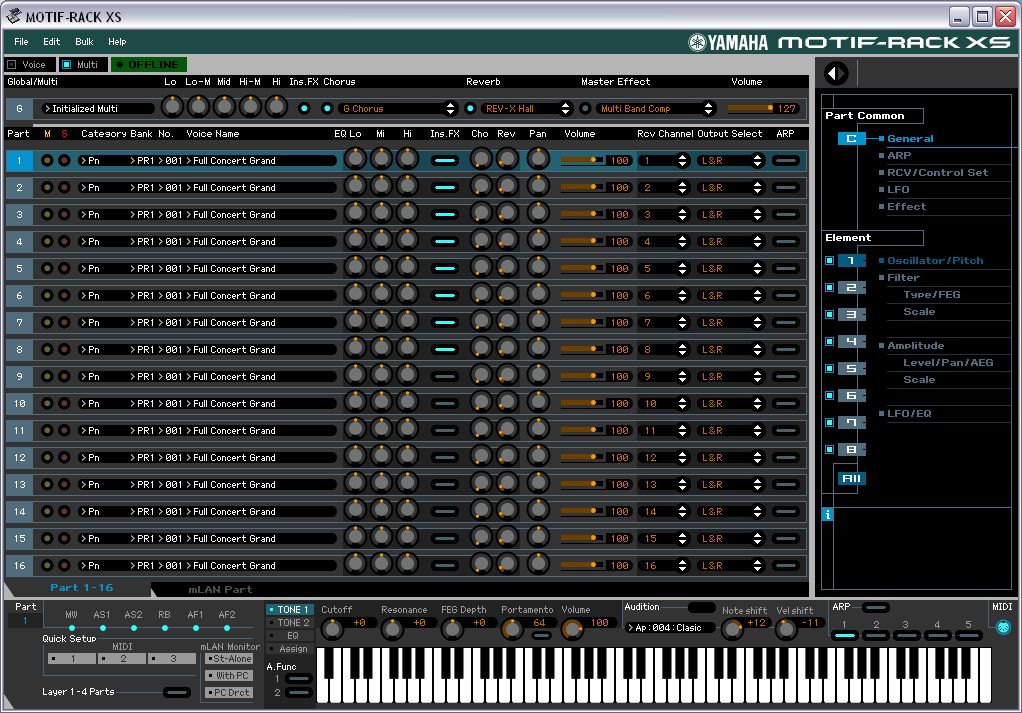1022x713 pixels.
Task: Click the panel navigation arrows icon
Action: pyautogui.click(x=836, y=73)
